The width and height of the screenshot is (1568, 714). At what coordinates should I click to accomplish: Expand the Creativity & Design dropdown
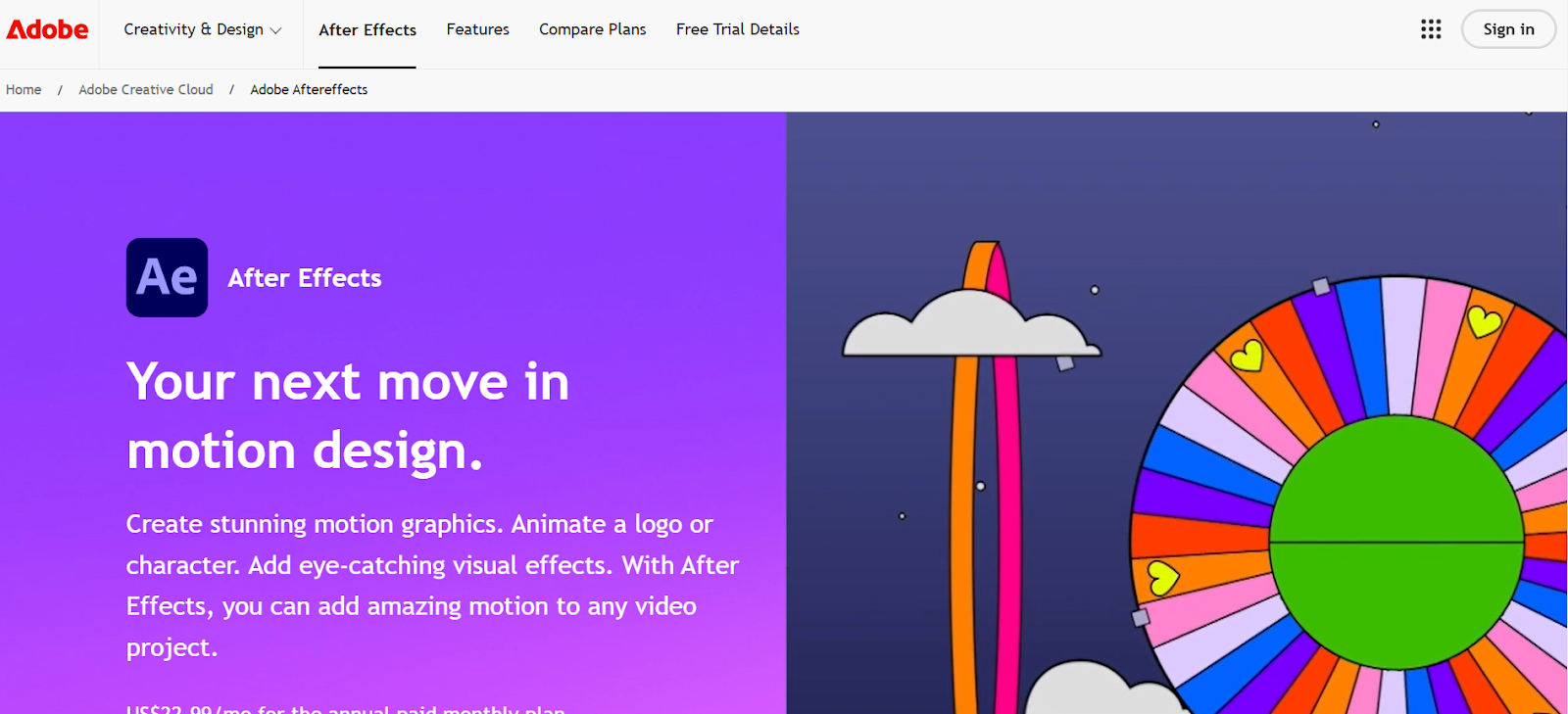pos(203,29)
